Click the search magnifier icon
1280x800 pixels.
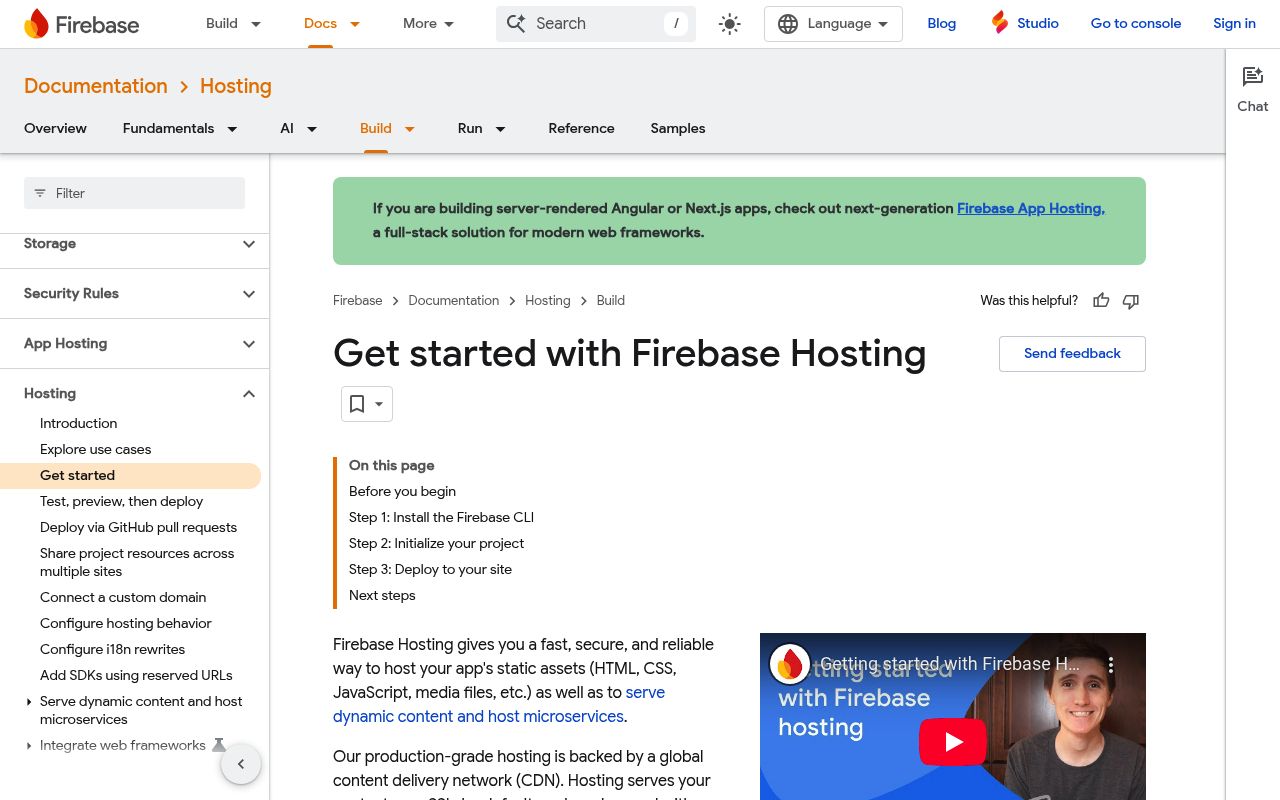pos(517,23)
